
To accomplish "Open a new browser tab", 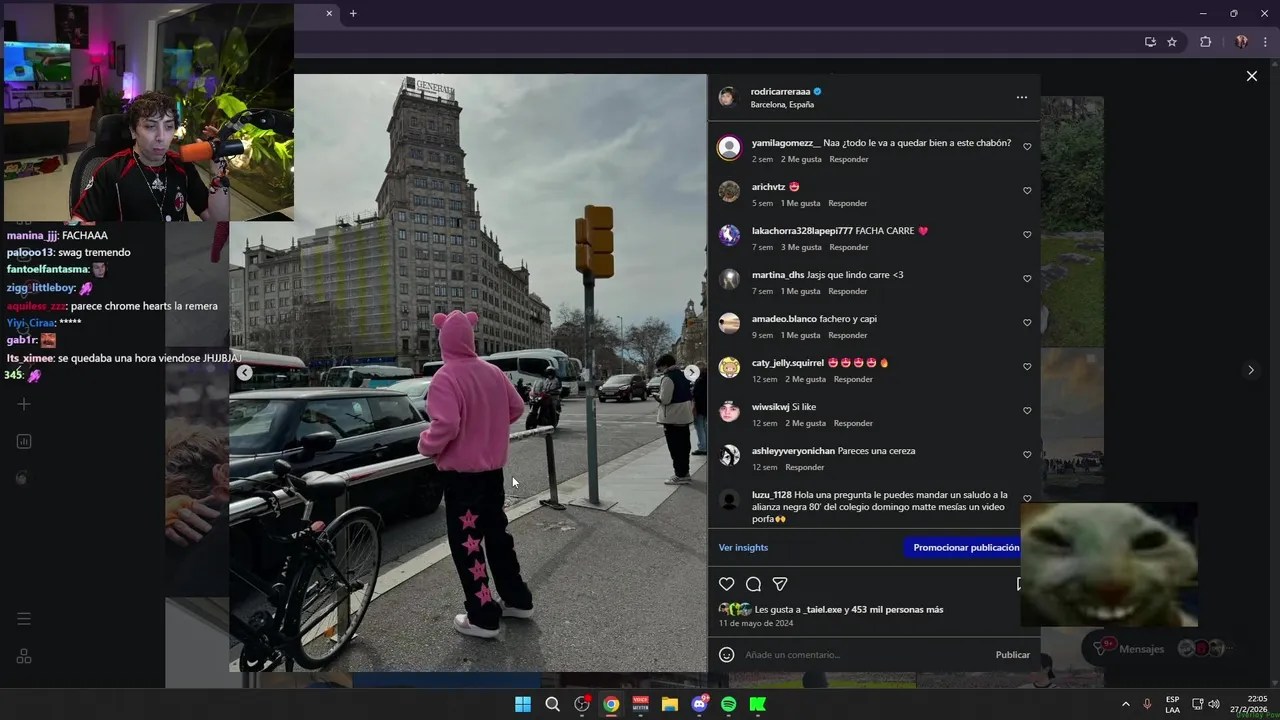I will [x=353, y=13].
